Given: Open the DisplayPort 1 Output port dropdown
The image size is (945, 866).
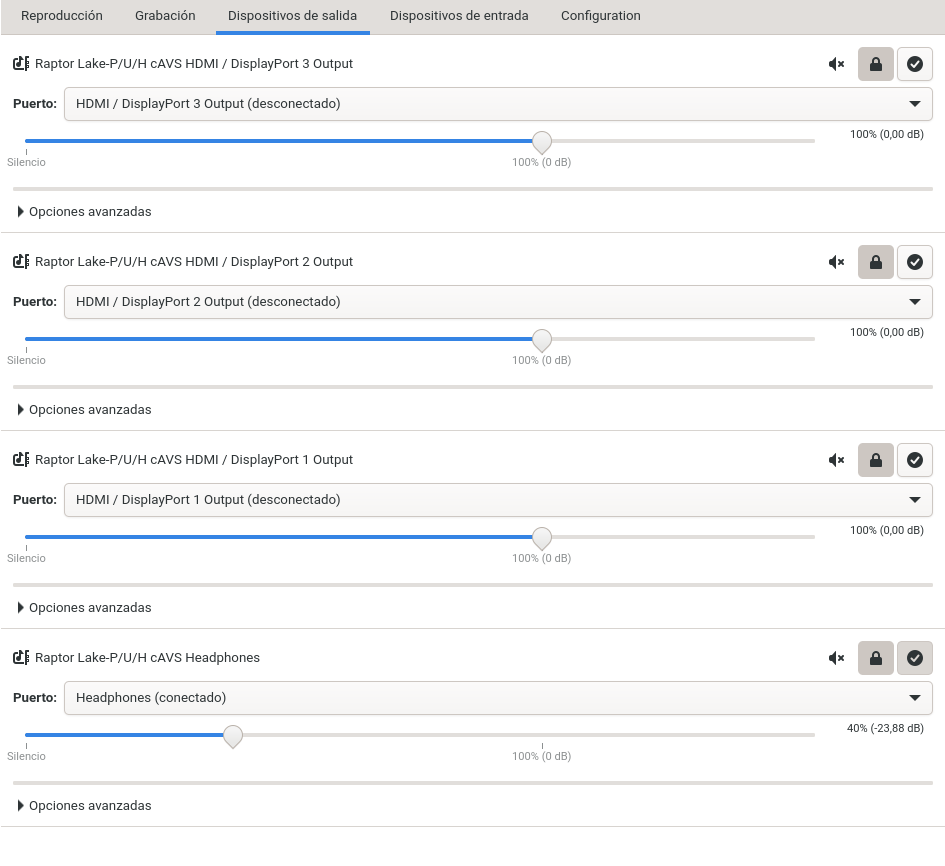Looking at the screenshot, I should (x=498, y=500).
